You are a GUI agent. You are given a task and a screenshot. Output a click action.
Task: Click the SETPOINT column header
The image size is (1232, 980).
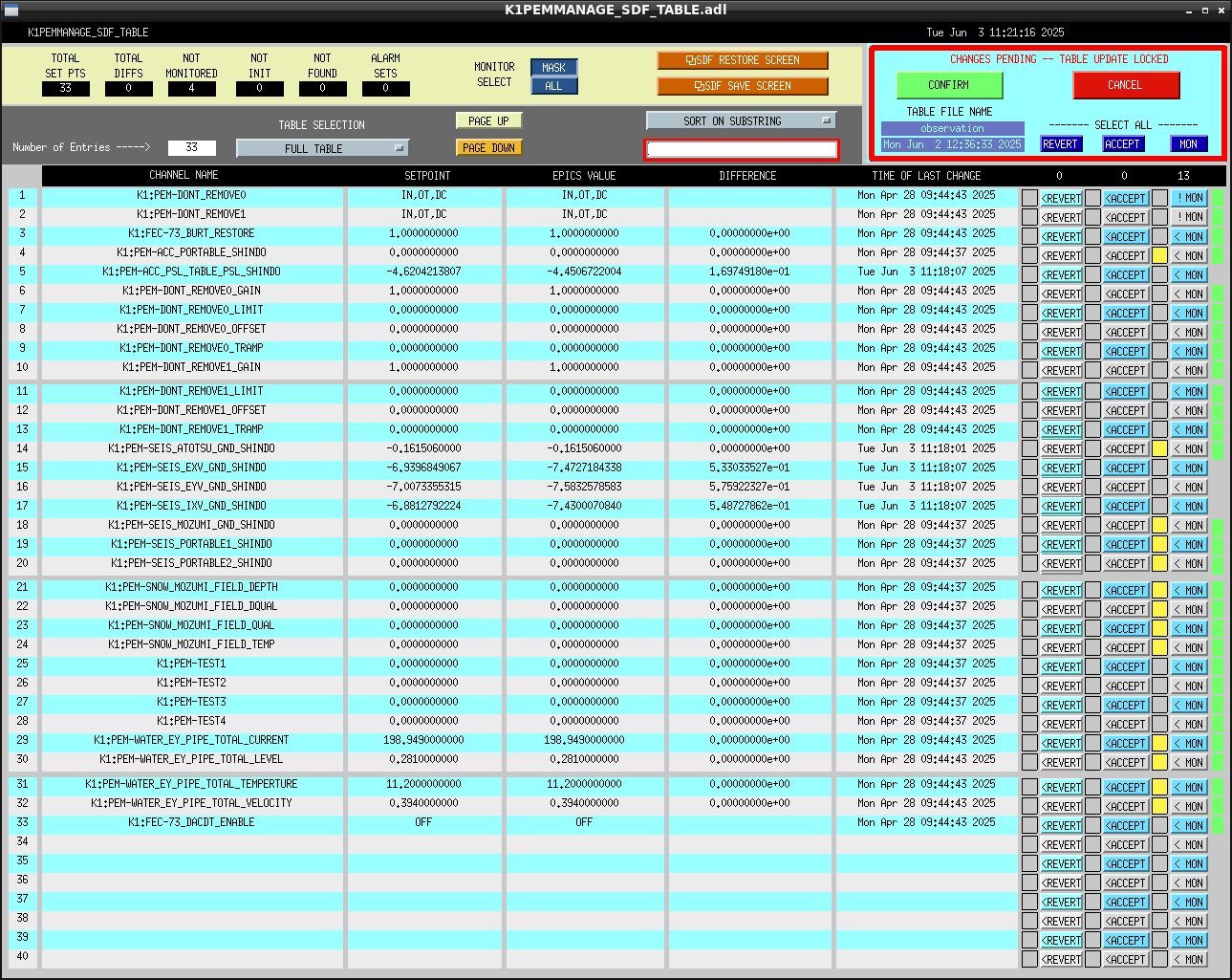(427, 176)
